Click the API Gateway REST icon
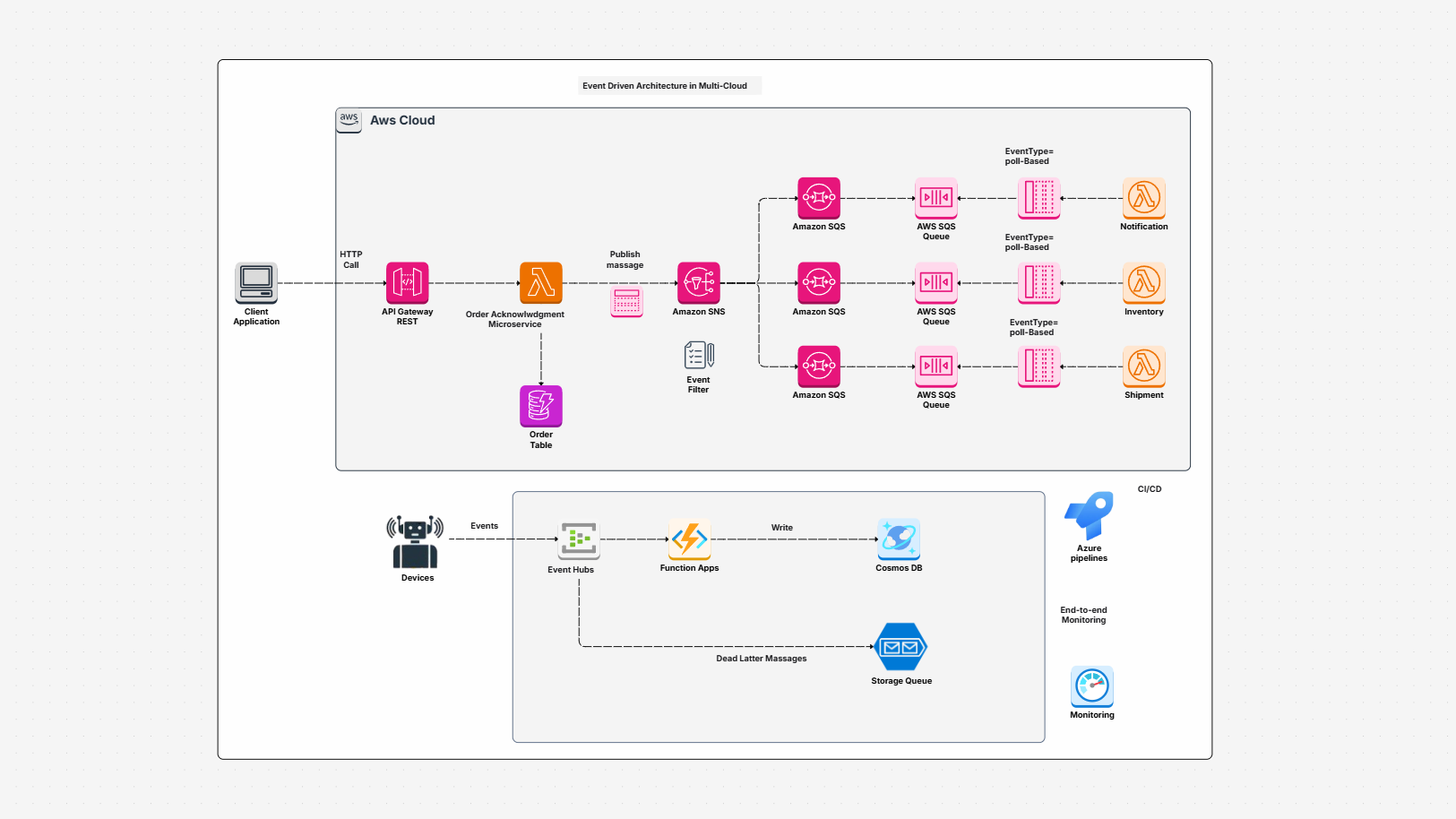The height and width of the screenshot is (819, 1456). pos(407,283)
